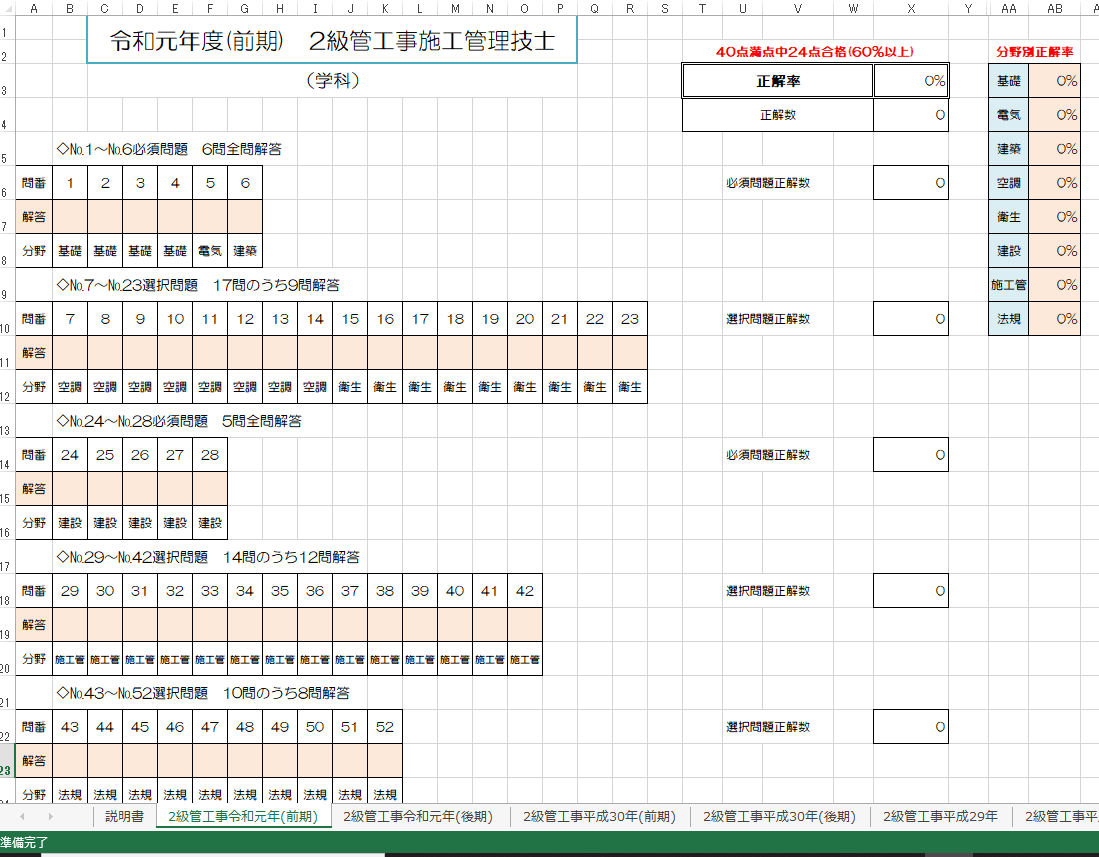This screenshot has height=857, width=1099.
Task: Select the 基礎 label cell in 分野別正解率
Action: click(1008, 80)
